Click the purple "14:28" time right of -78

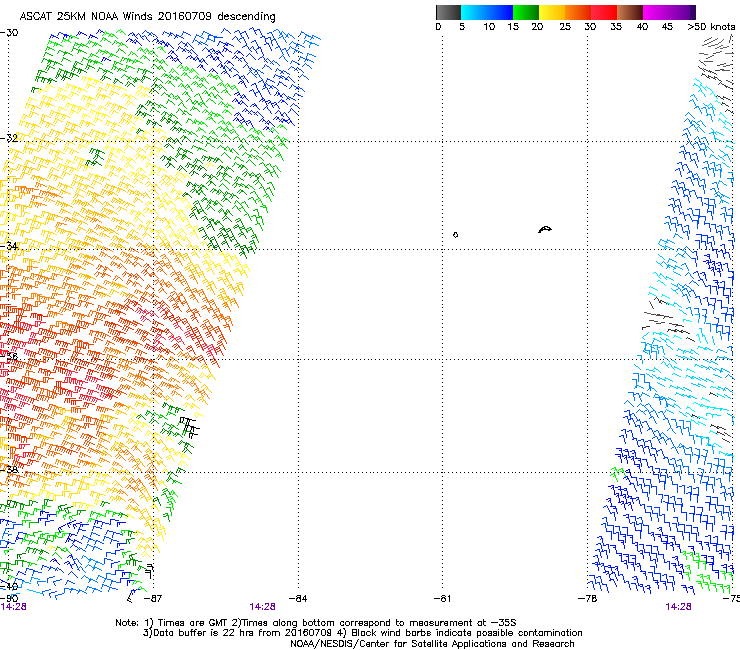(x=678, y=607)
